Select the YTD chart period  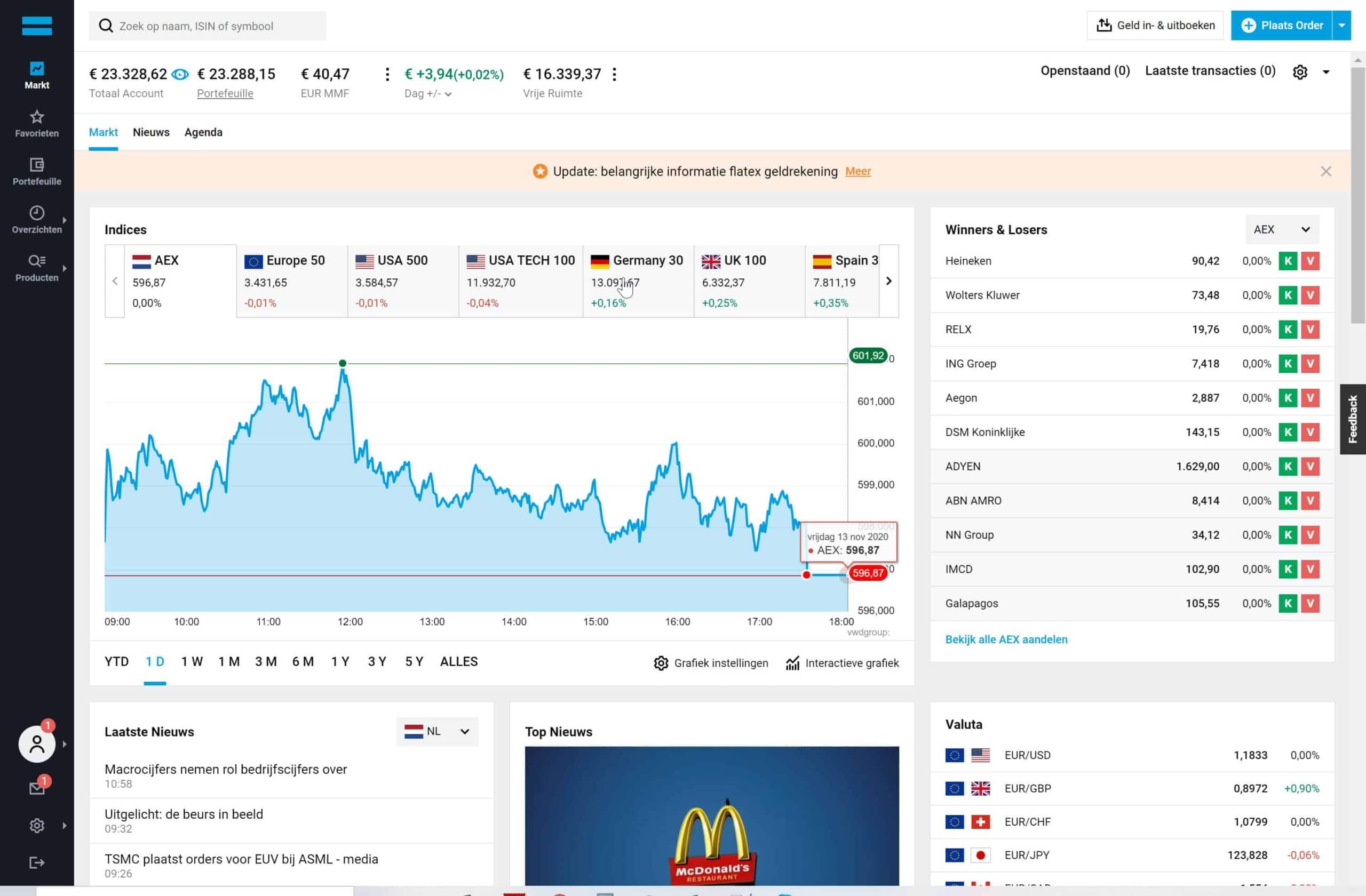pos(116,661)
